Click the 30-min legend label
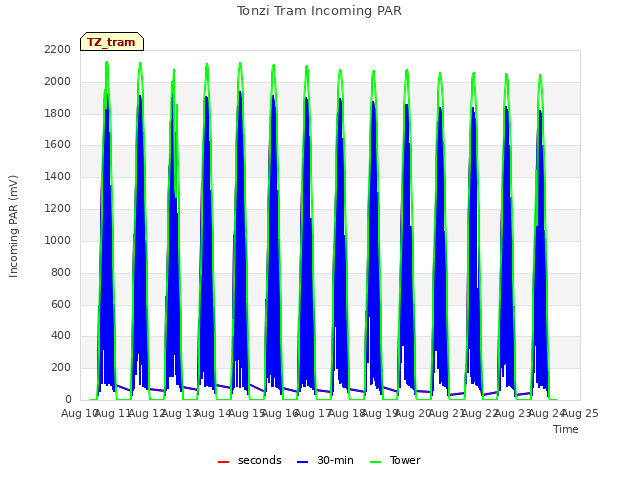Screen dimensions: 640x480 pos(335,460)
